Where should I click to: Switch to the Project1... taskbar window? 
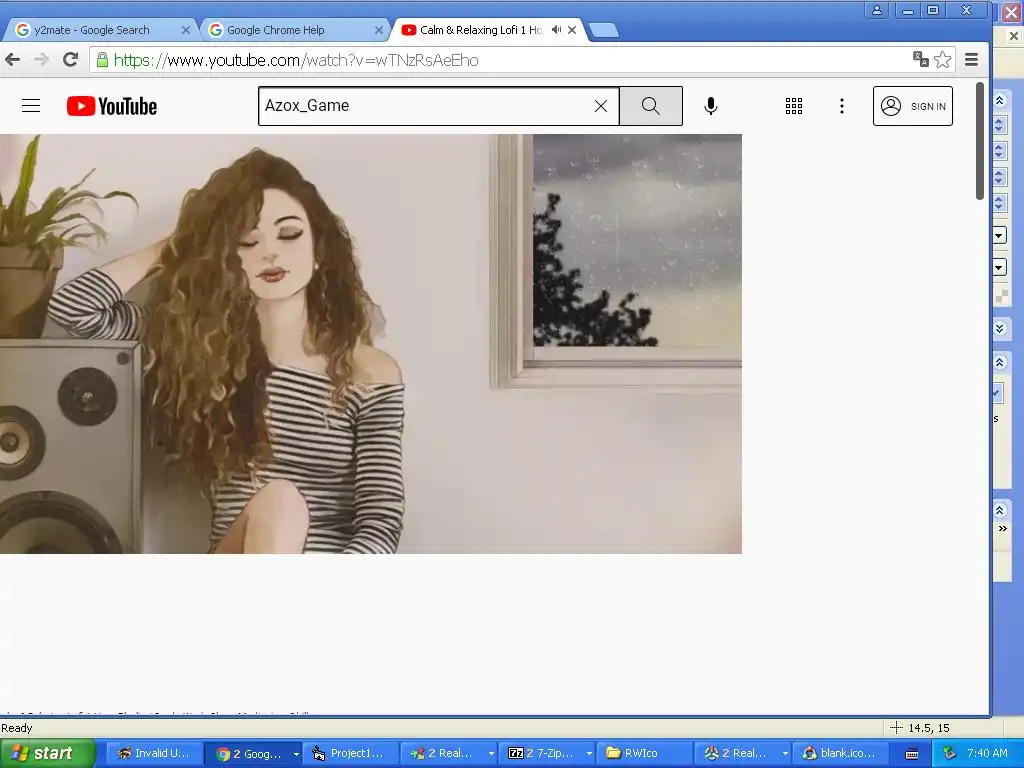coord(349,753)
